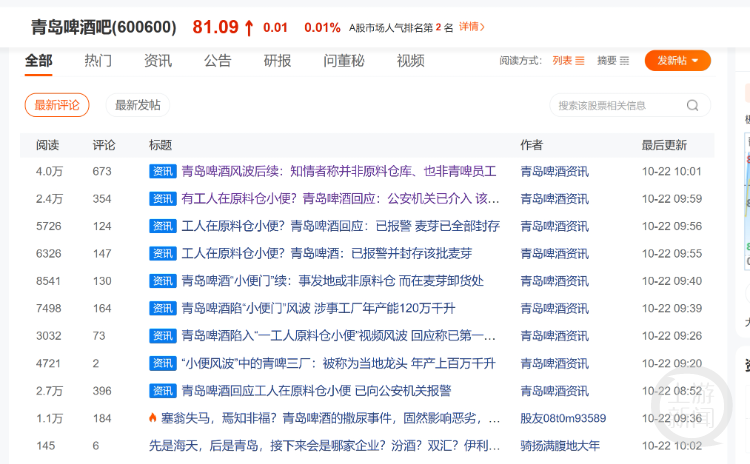Go to the 研报 tab
The height and width of the screenshot is (464, 750).
tap(278, 61)
